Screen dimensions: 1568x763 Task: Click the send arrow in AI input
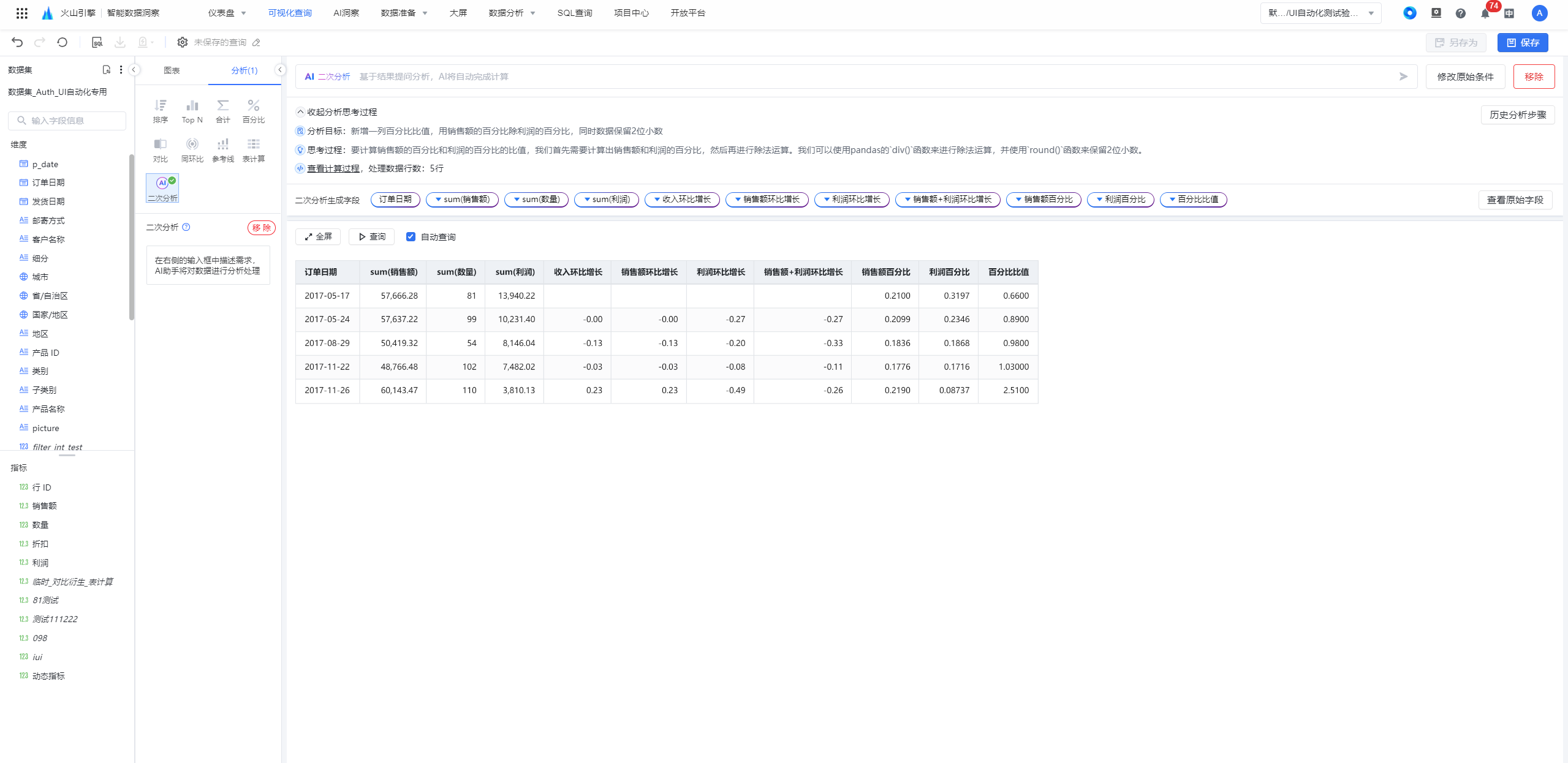1403,77
